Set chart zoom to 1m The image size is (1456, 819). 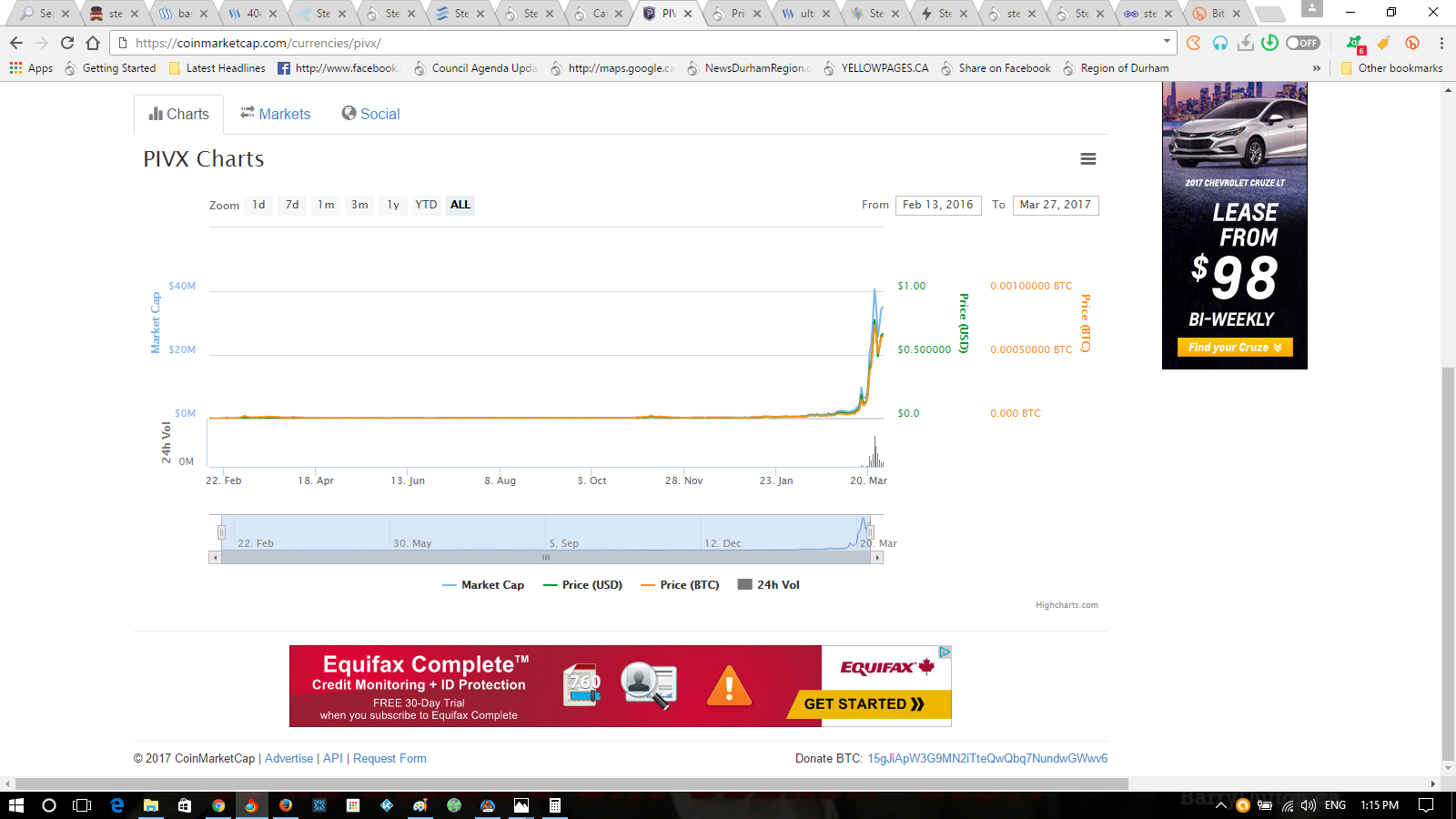point(326,205)
